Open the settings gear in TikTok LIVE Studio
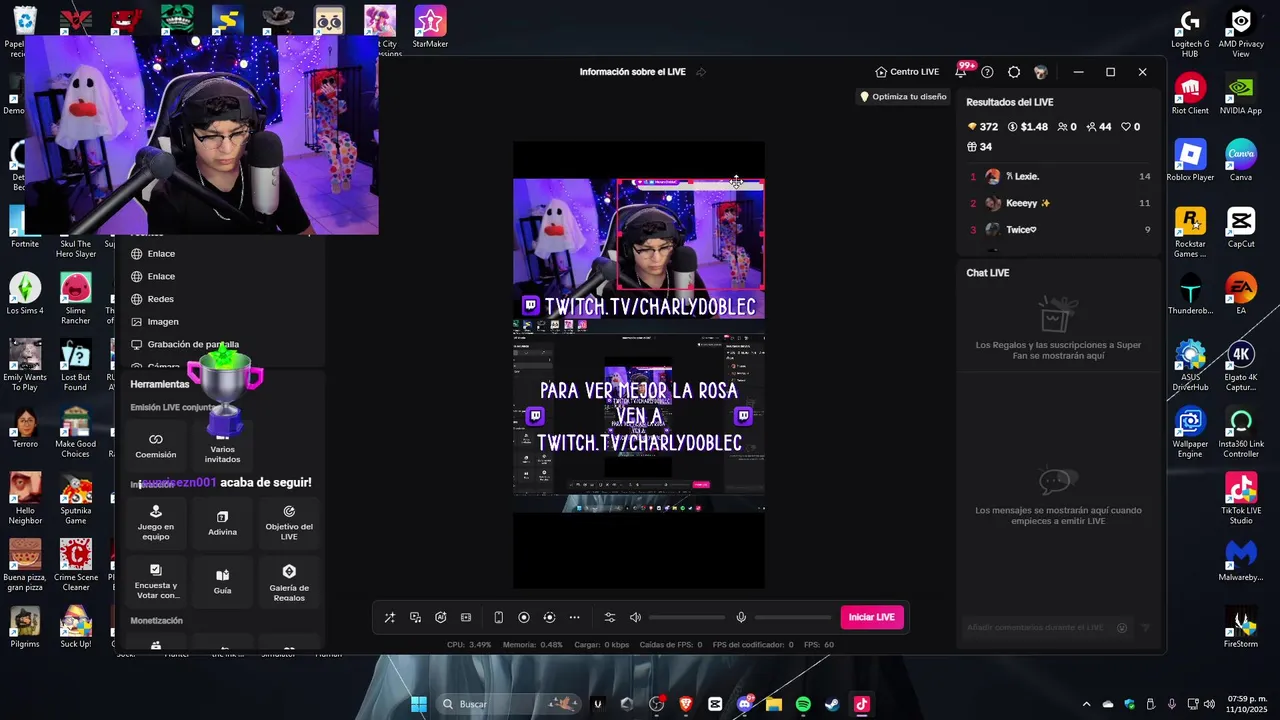Image resolution: width=1280 pixels, height=720 pixels. (x=1014, y=72)
